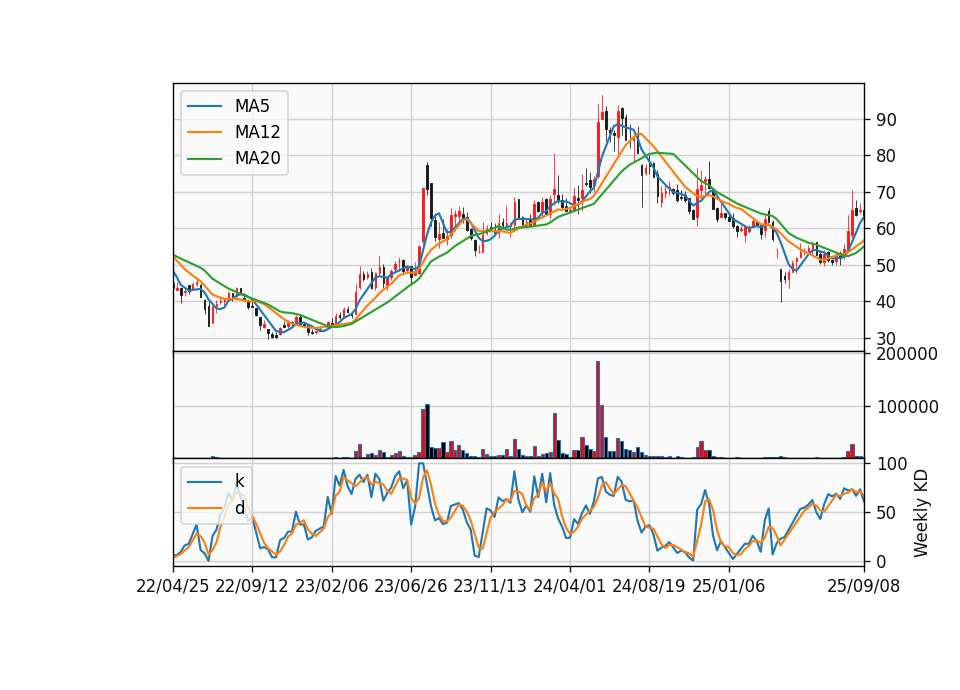Screen dimensions: 960x690
Task: Click the orange MA12 legend line sample
Action: (x=204, y=132)
